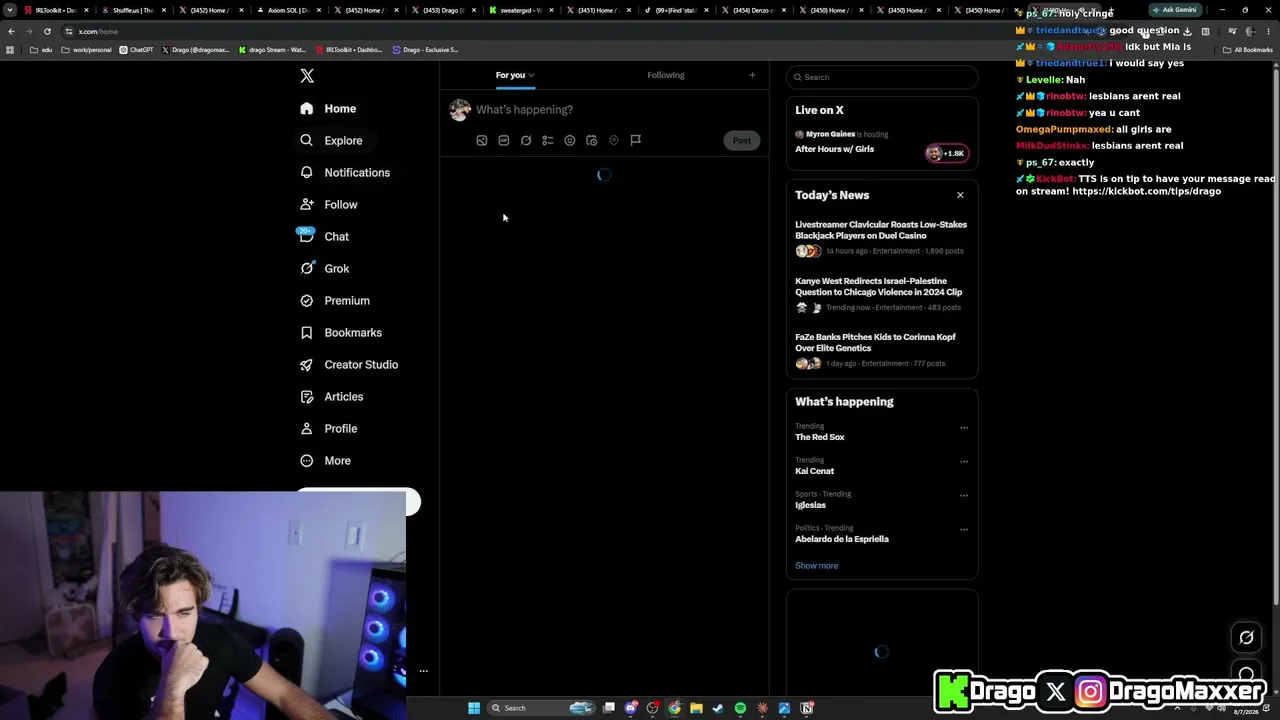Open Creator Studio
Screen dimensions: 1280x720
coord(349,365)
